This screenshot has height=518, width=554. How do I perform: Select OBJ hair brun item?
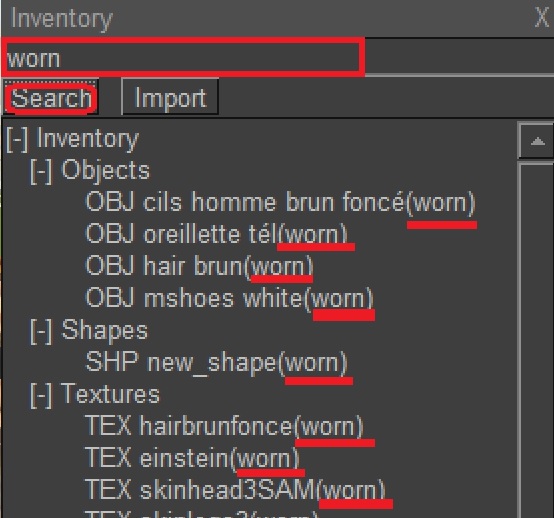(x=199, y=266)
